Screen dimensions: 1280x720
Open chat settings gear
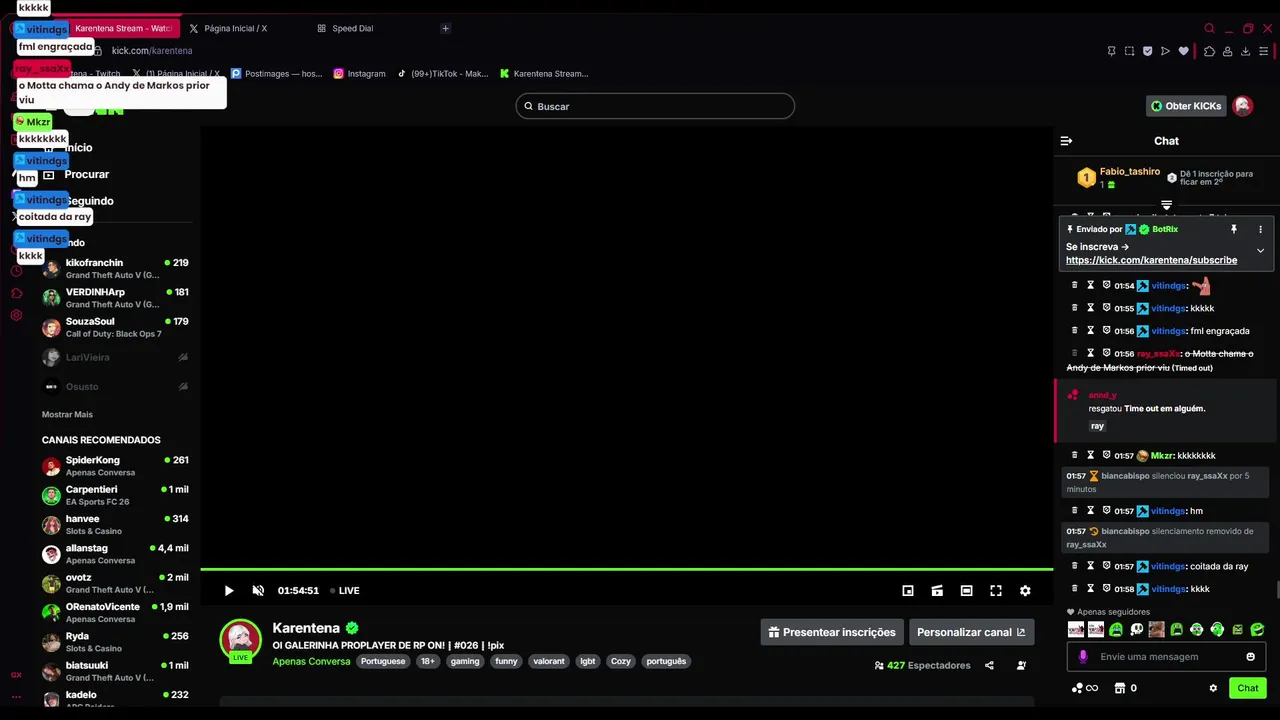pyautogui.click(x=1213, y=688)
